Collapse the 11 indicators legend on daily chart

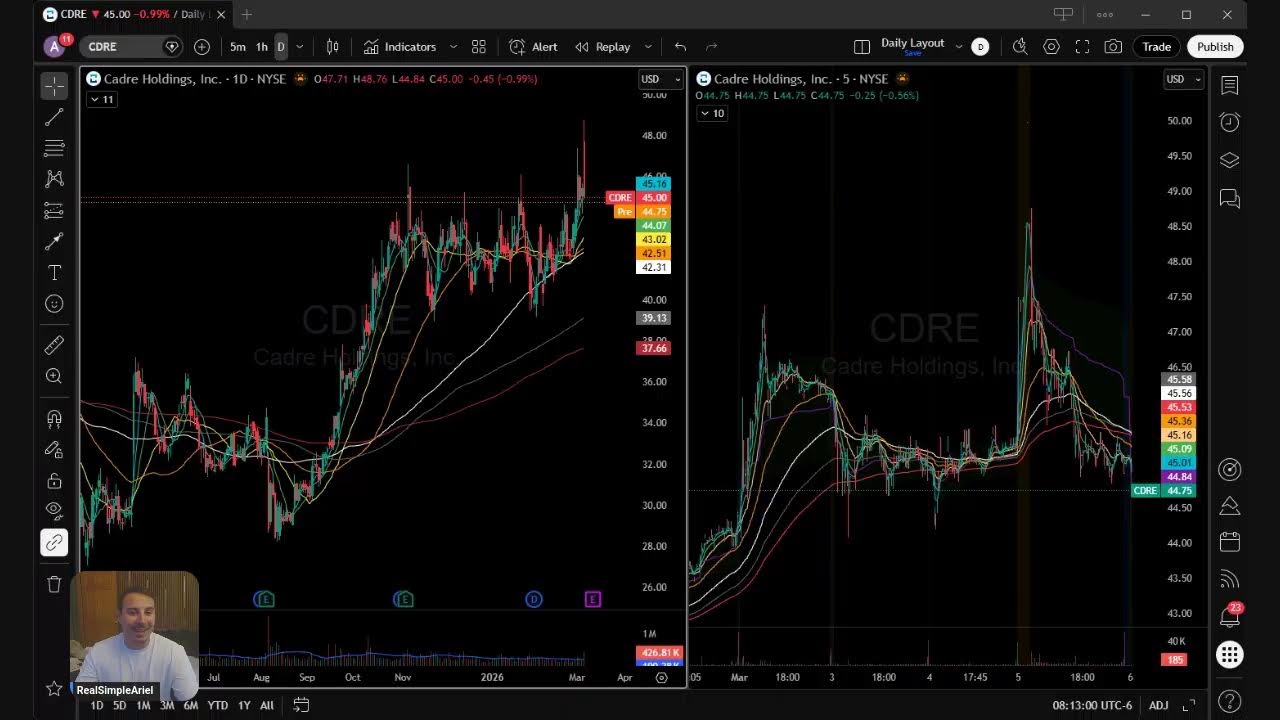103,99
